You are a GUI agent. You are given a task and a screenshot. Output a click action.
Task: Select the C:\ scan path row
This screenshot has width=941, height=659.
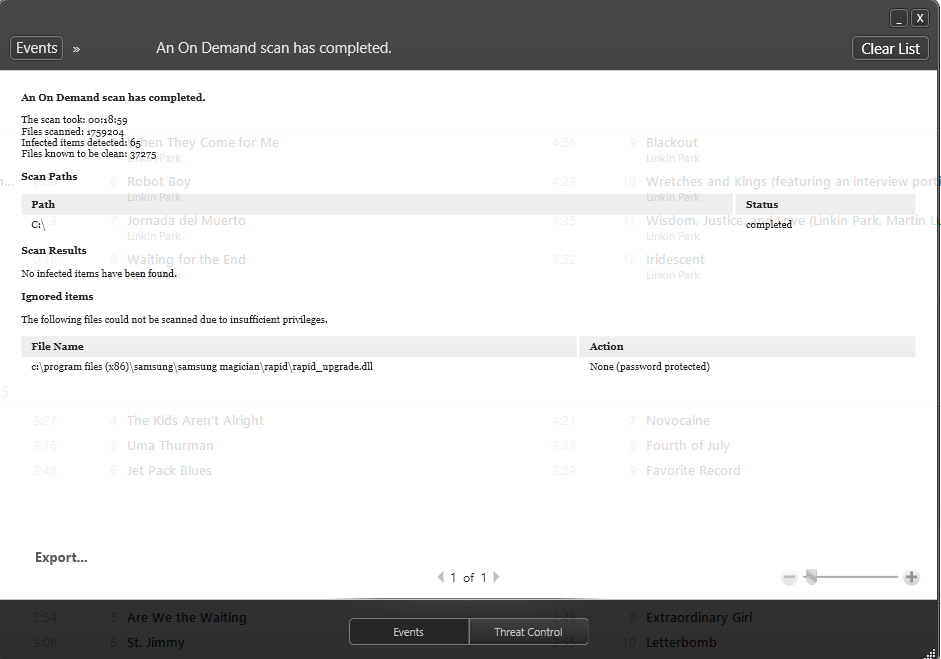39,225
